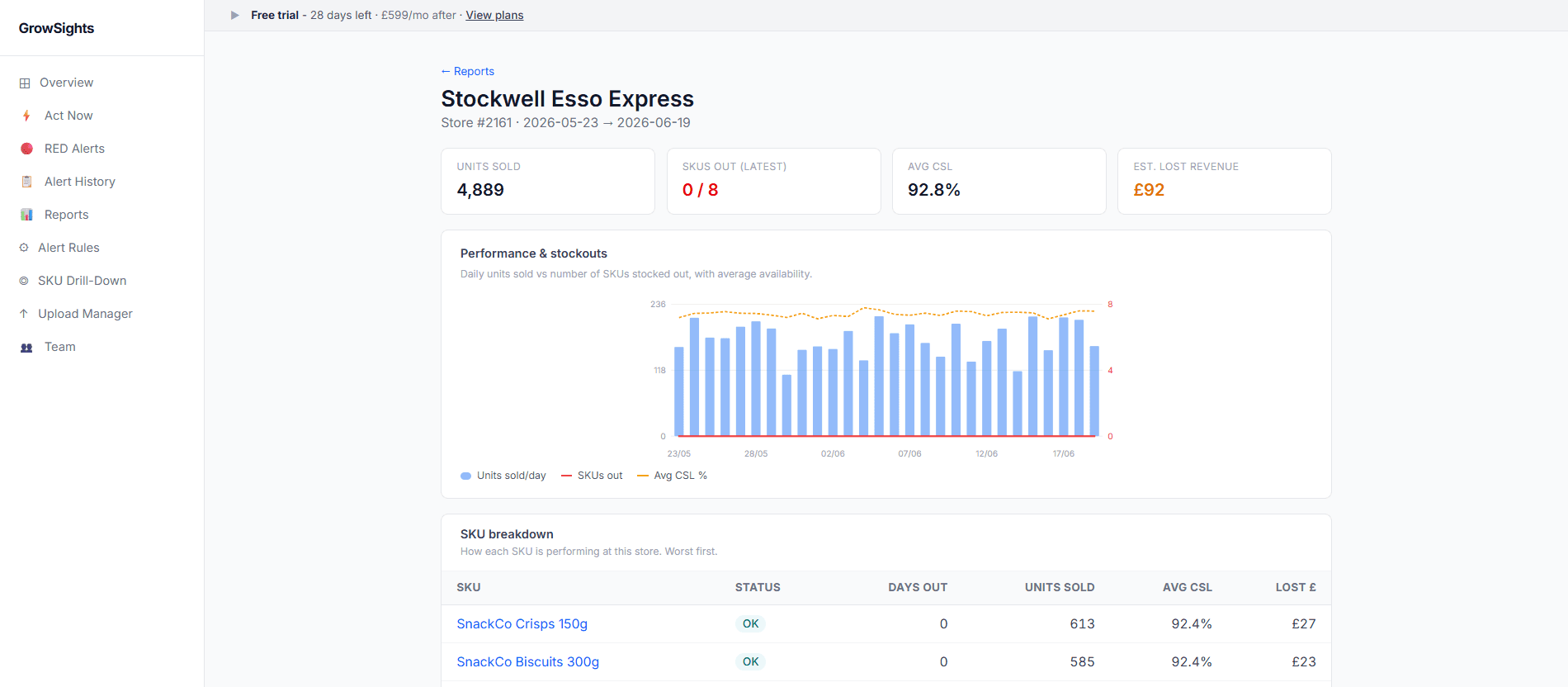Viewport: 1568px width, 687px height.
Task: Click the SKU Drill-Down target icon
Action: point(24,281)
